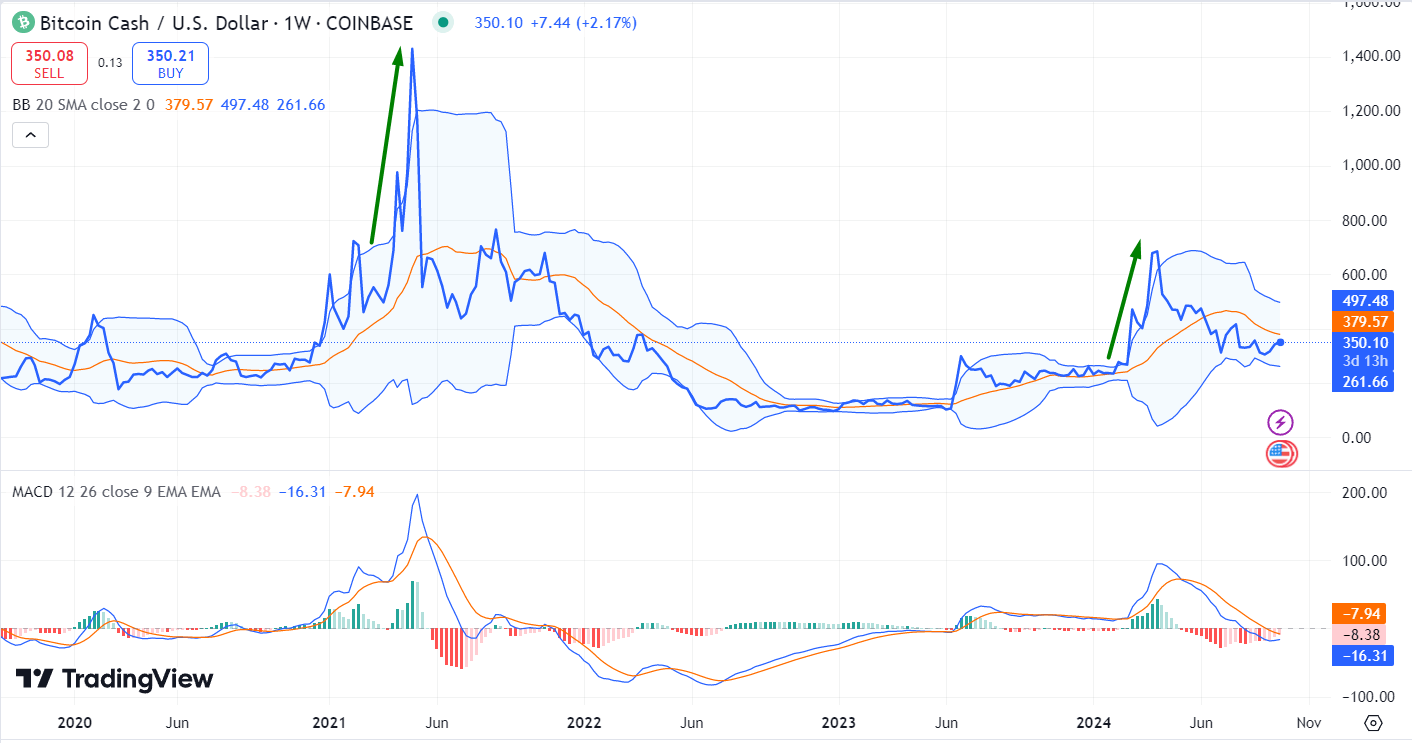Click the 2024 label on time axis
Screen dimensions: 1412x743
[1092, 722]
